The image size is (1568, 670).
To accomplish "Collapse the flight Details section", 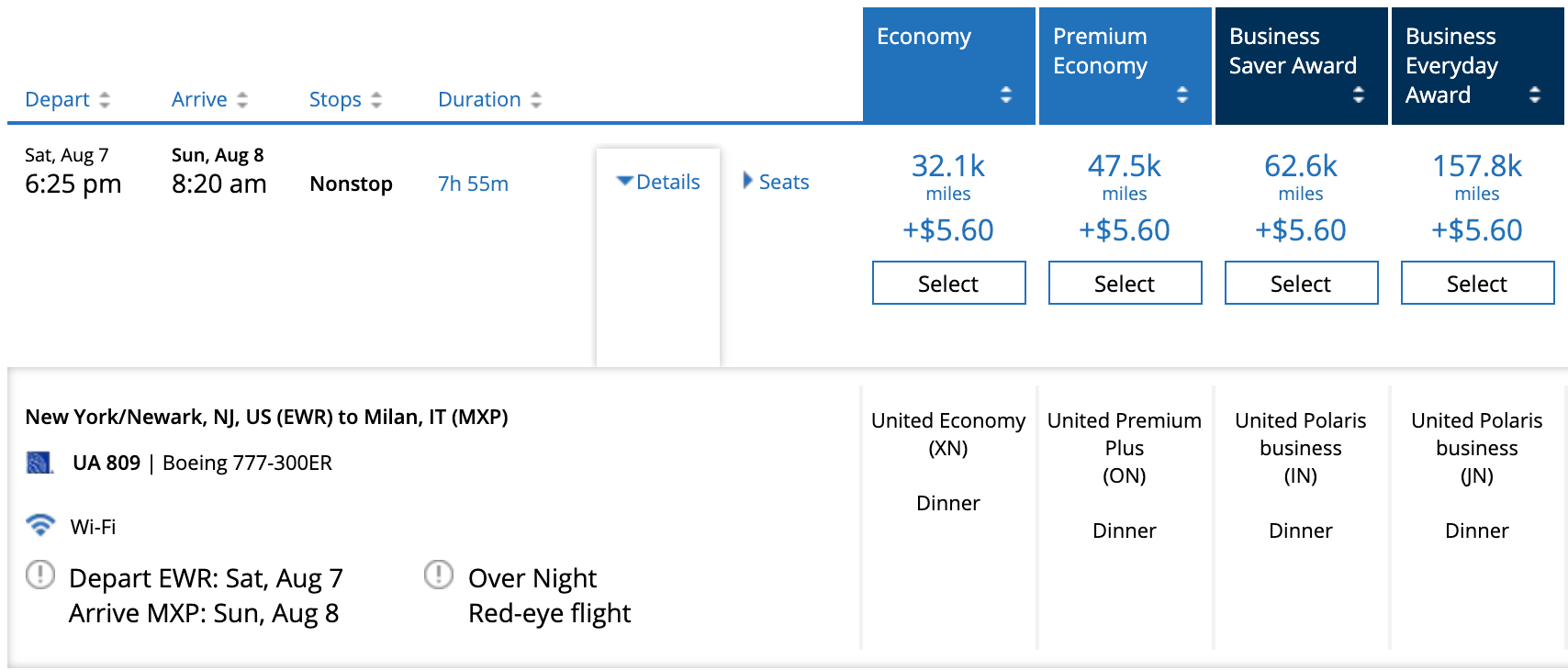I will [x=658, y=182].
